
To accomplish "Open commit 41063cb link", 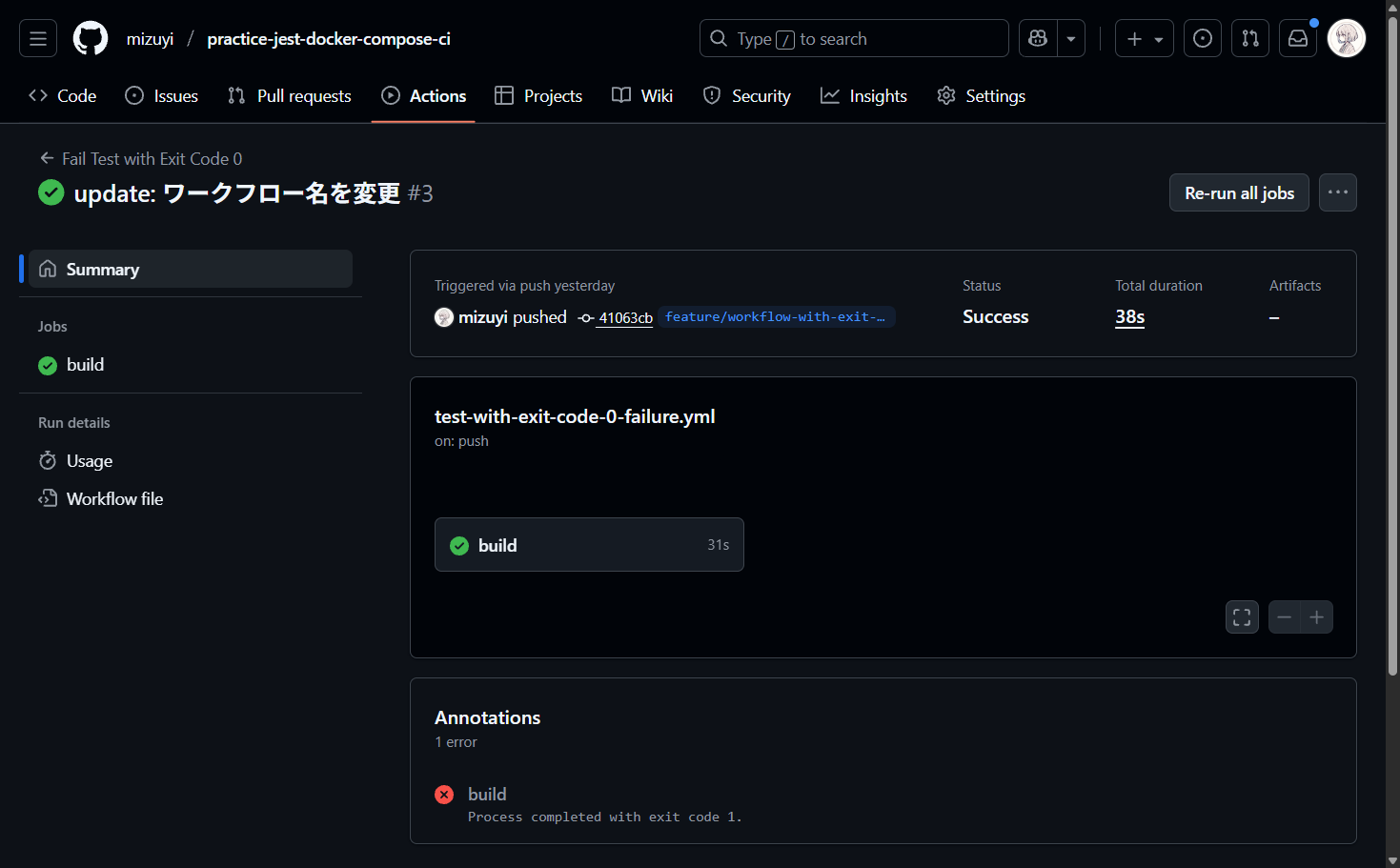I will (x=624, y=318).
